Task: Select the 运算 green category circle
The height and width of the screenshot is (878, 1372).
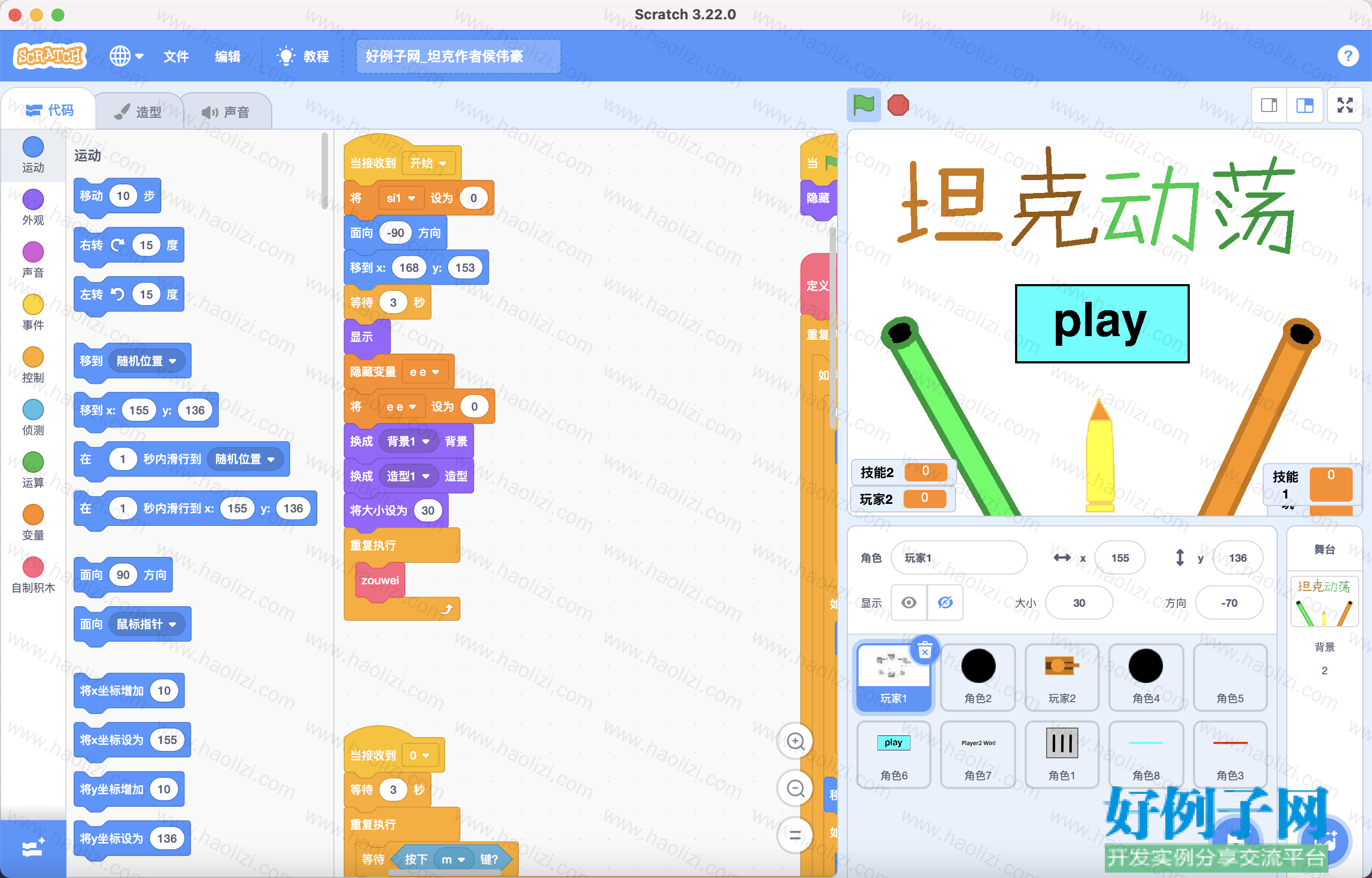Action: click(x=33, y=462)
